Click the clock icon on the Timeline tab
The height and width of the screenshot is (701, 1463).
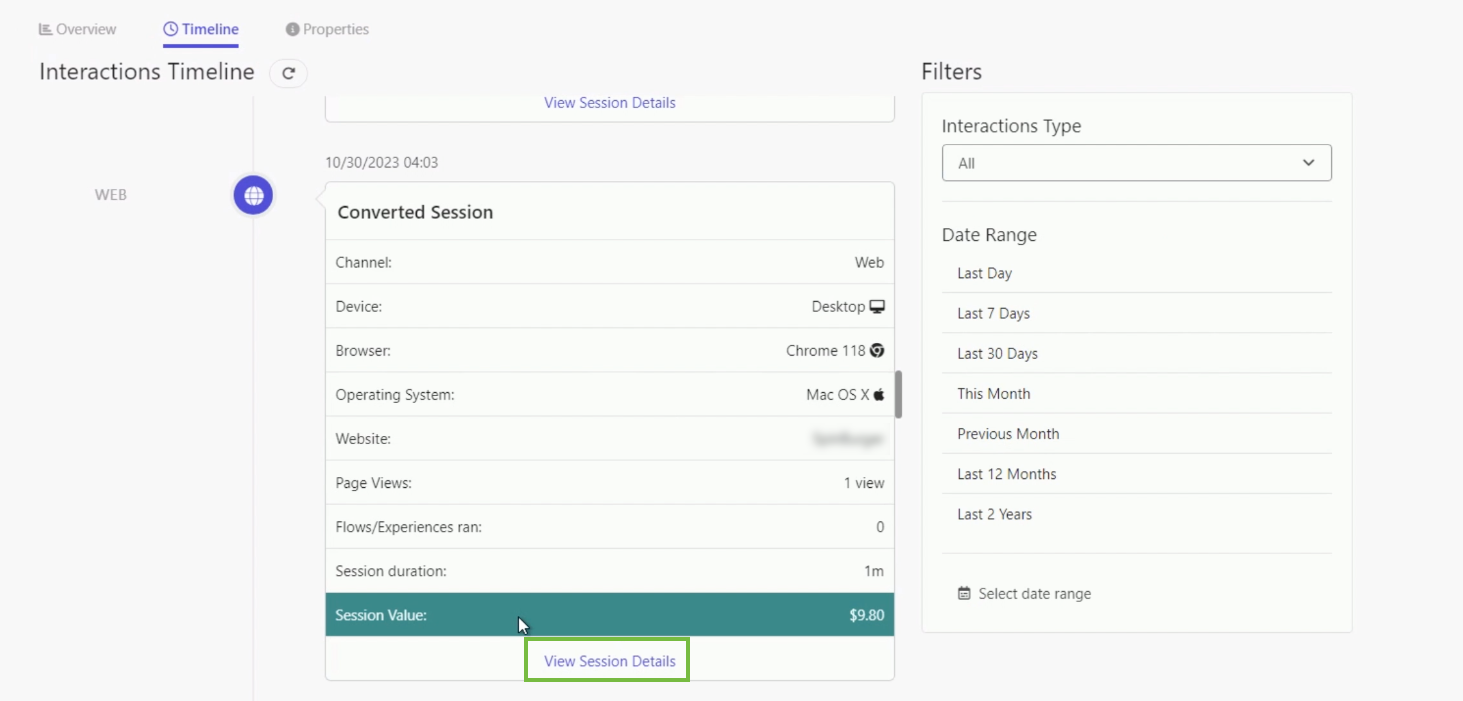point(170,28)
